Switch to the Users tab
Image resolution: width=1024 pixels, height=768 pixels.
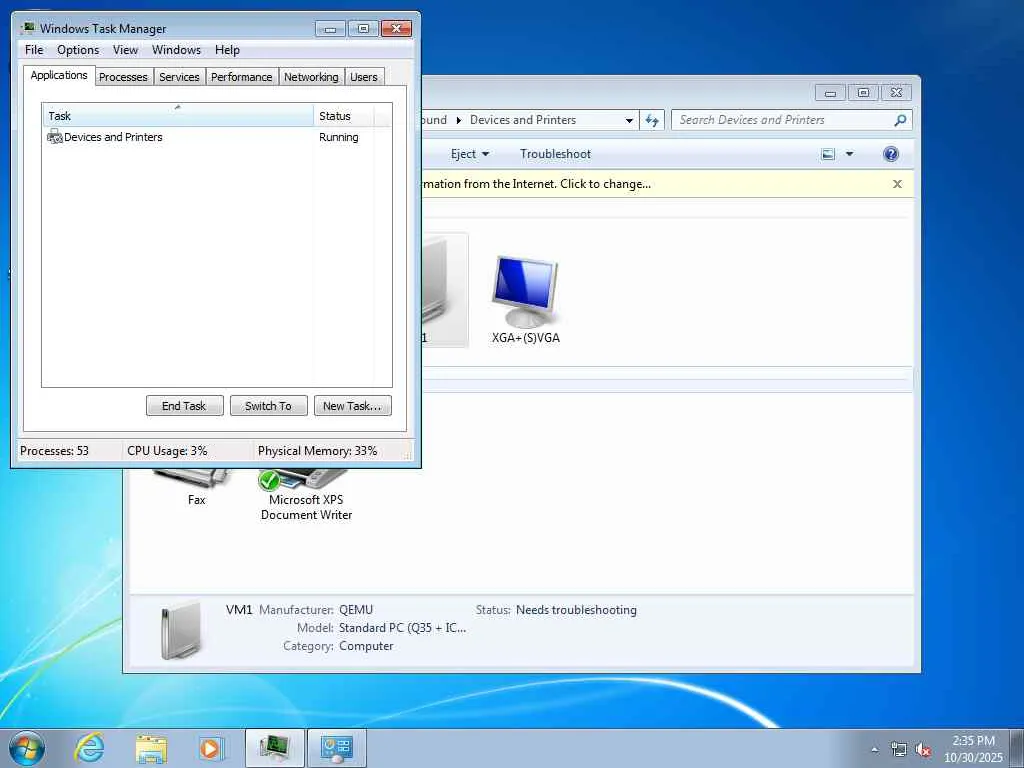pos(364,77)
